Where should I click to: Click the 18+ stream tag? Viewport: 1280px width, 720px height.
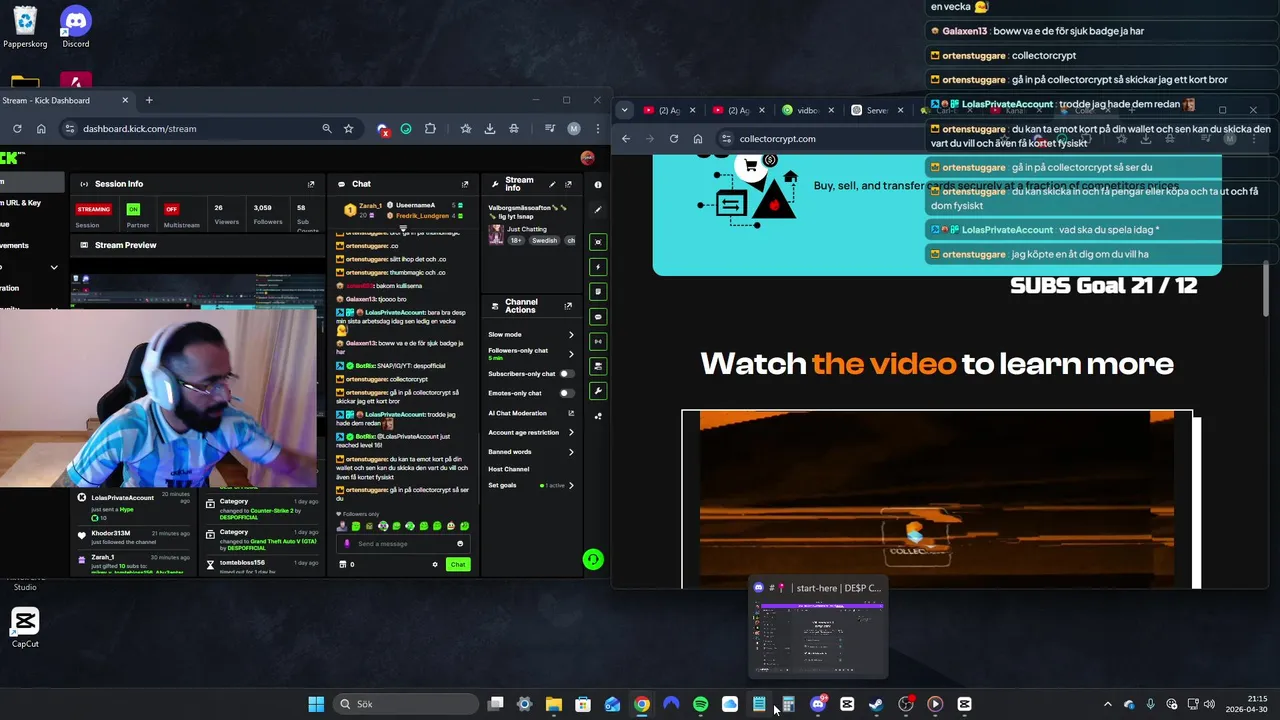[516, 241]
